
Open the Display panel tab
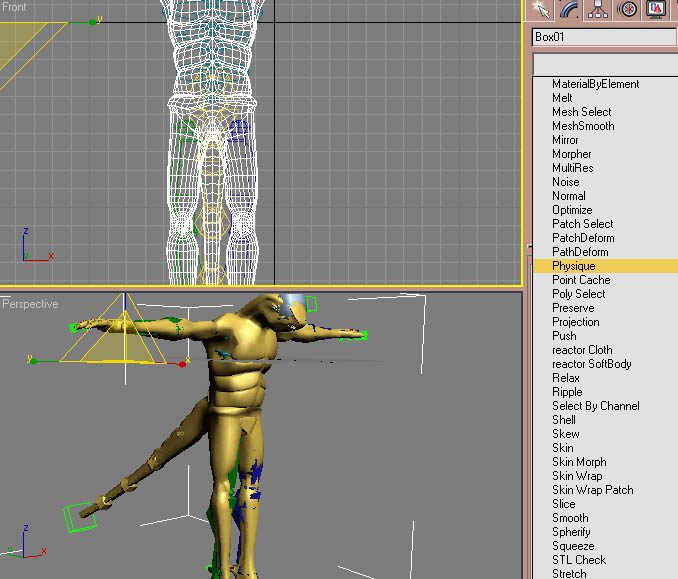656,10
